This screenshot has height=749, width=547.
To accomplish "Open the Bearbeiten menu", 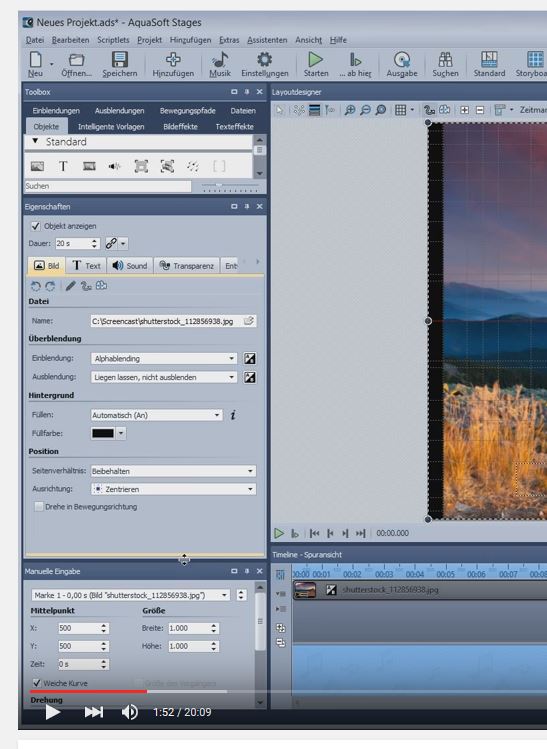I will (70, 40).
